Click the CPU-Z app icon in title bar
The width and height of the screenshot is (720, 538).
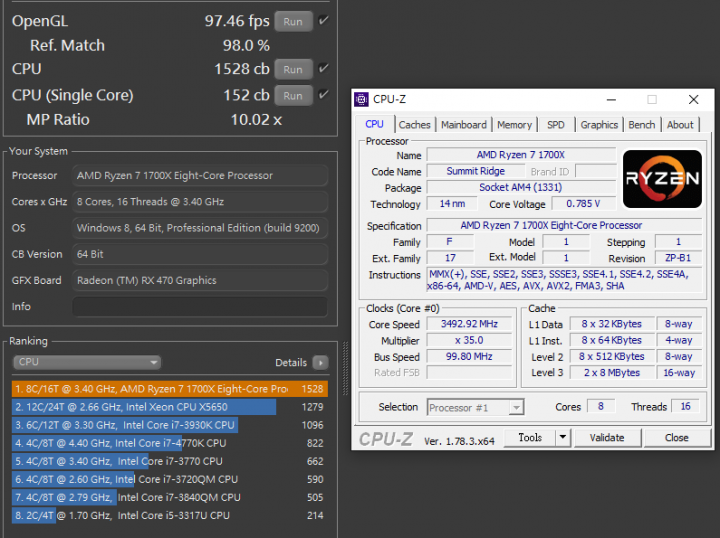[x=361, y=99]
